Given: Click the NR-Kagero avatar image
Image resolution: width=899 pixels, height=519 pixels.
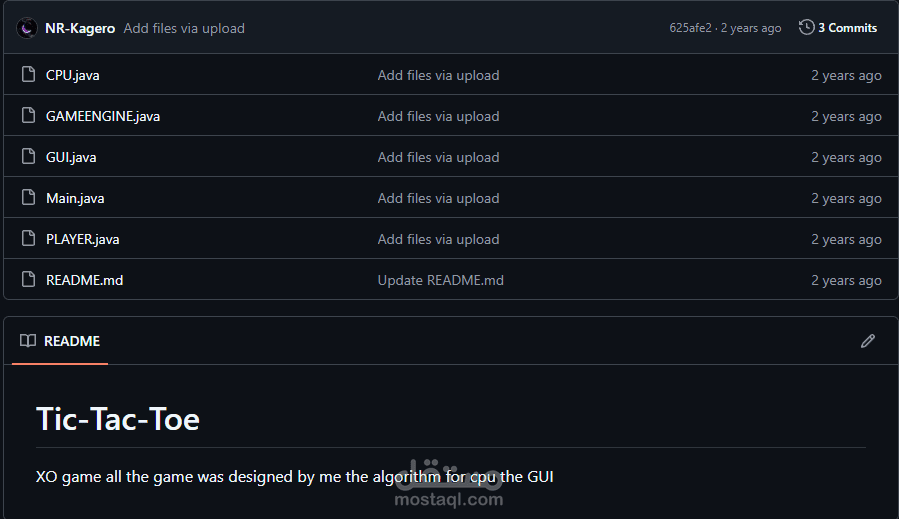Looking at the screenshot, I should coord(26,28).
